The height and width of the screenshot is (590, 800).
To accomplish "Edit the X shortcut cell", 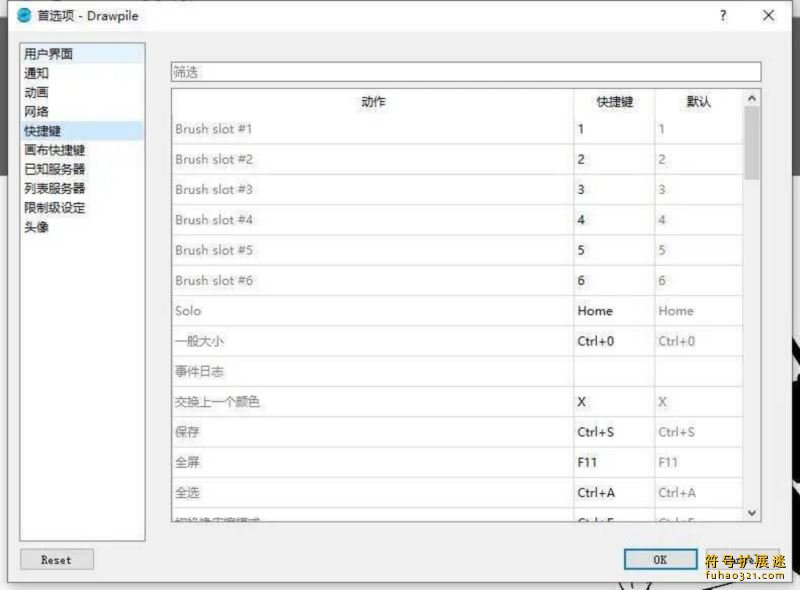I will click(x=614, y=402).
